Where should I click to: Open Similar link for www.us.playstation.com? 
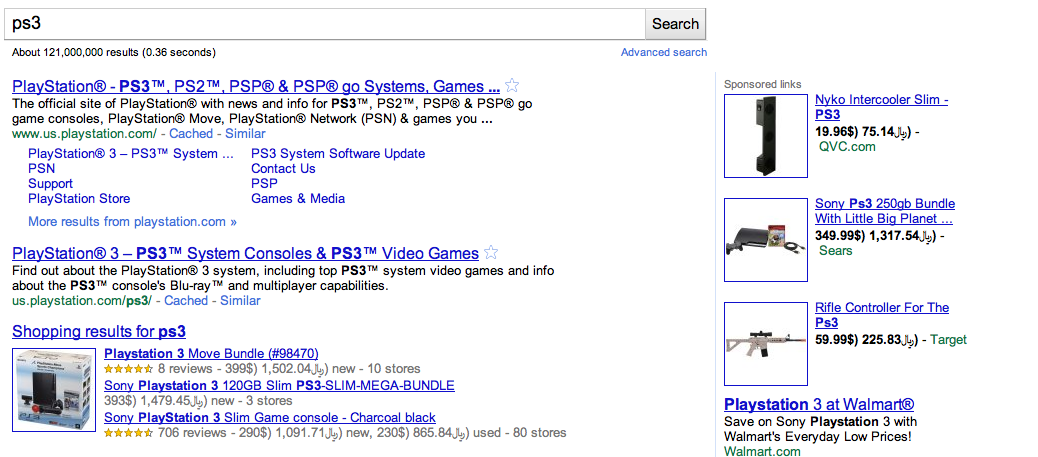click(245, 134)
